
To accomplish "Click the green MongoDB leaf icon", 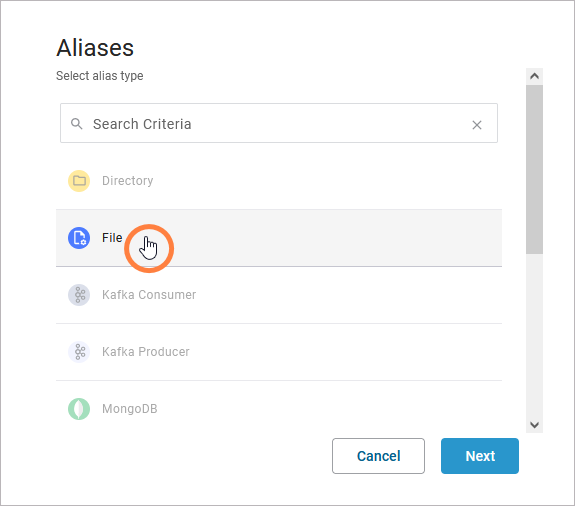I will 79,409.
